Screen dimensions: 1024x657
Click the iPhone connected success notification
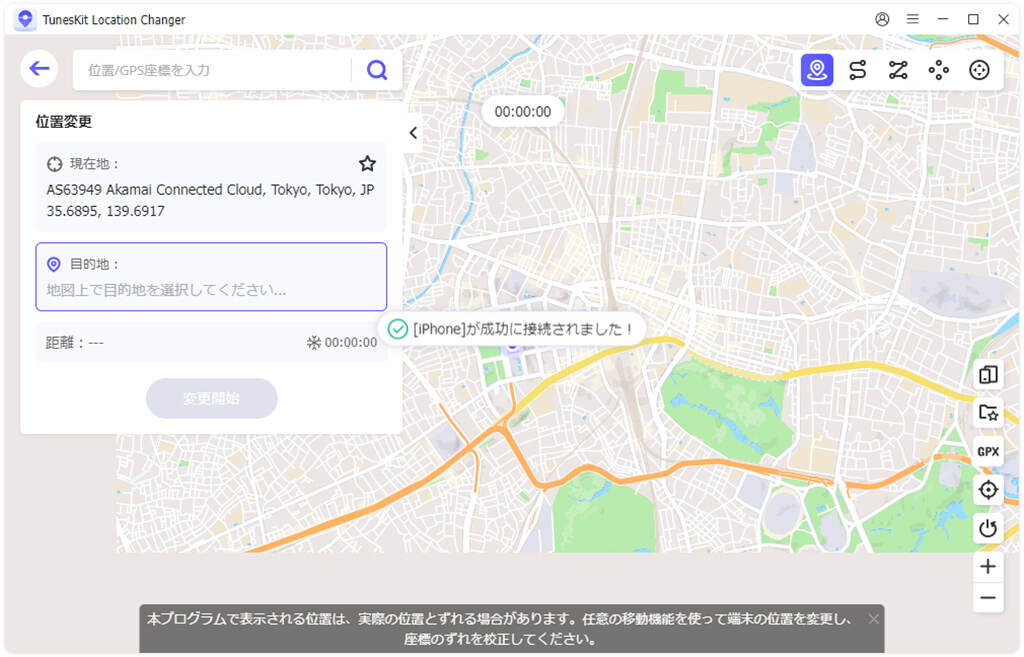(511, 328)
